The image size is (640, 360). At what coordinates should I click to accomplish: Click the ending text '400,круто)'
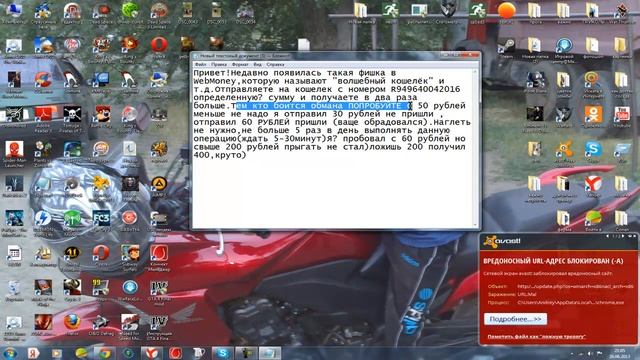click(x=220, y=155)
